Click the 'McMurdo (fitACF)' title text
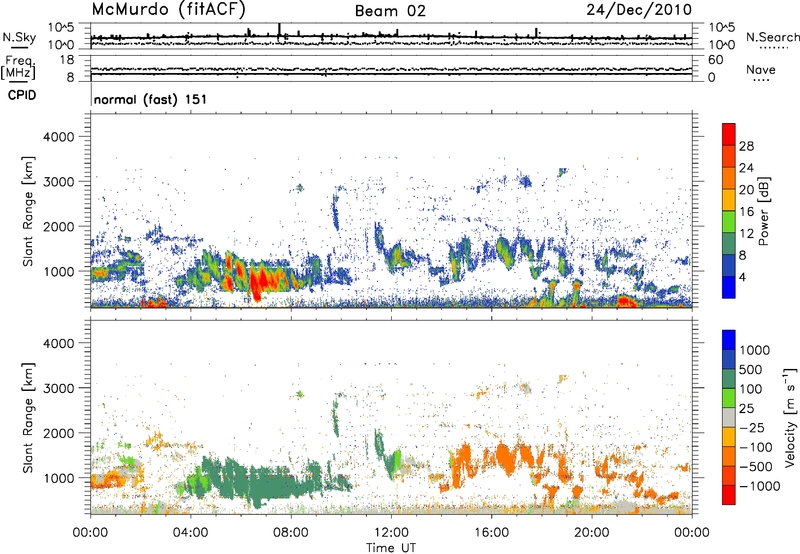The image size is (800, 554). 168,10
